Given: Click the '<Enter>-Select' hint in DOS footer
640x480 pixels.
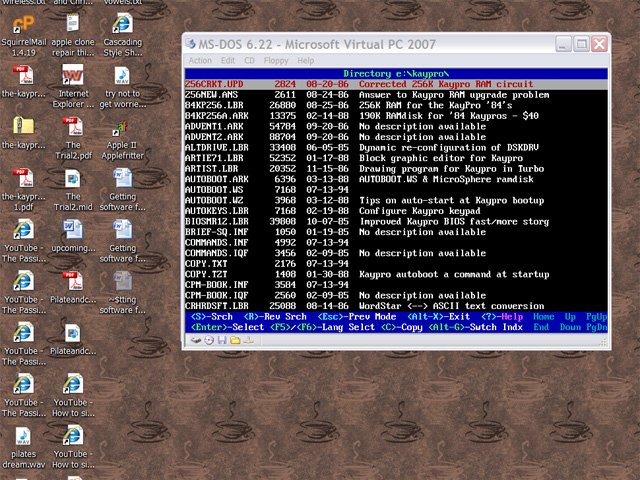Looking at the screenshot, I should (x=227, y=327).
